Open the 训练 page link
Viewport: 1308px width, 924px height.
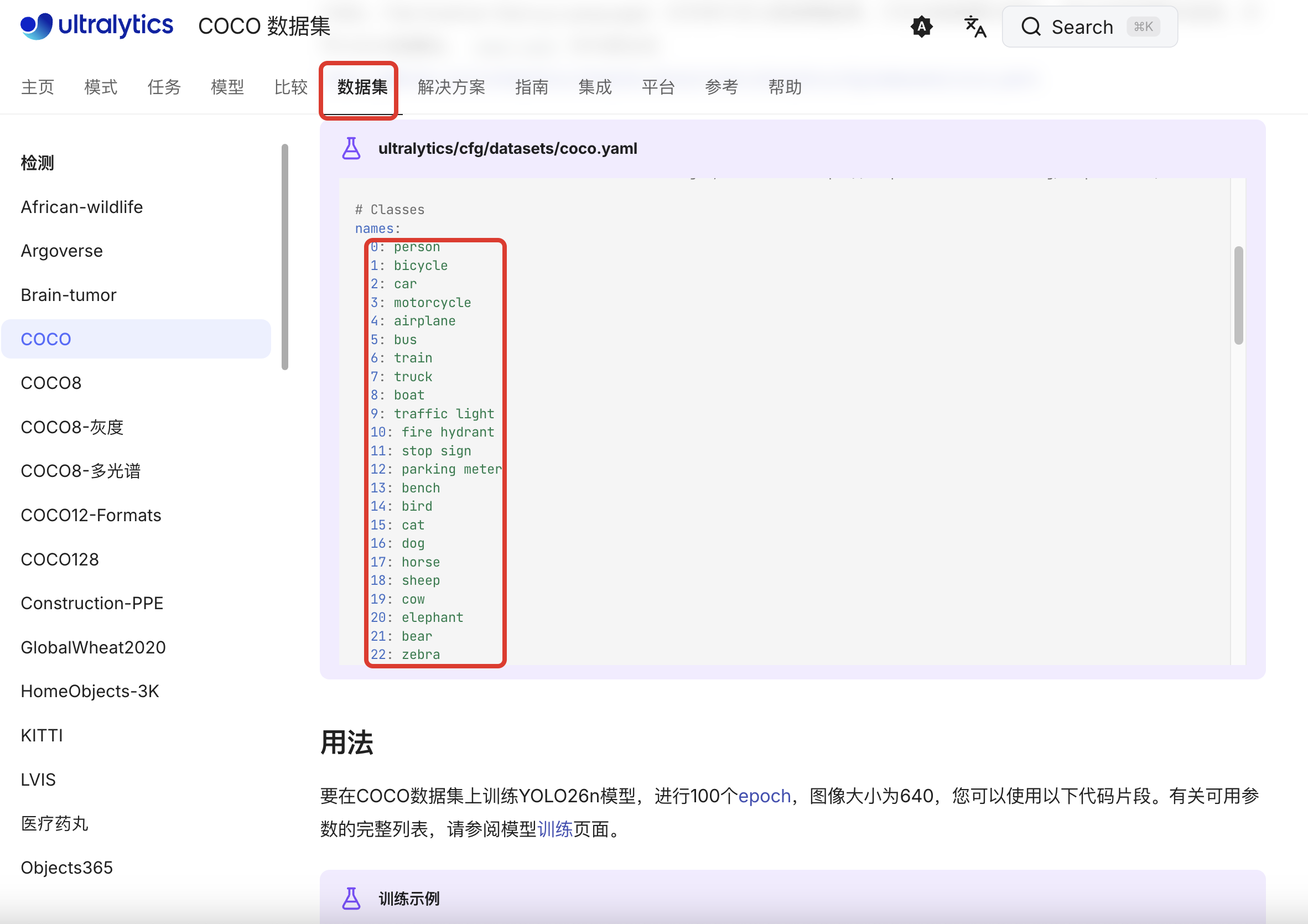click(x=554, y=829)
